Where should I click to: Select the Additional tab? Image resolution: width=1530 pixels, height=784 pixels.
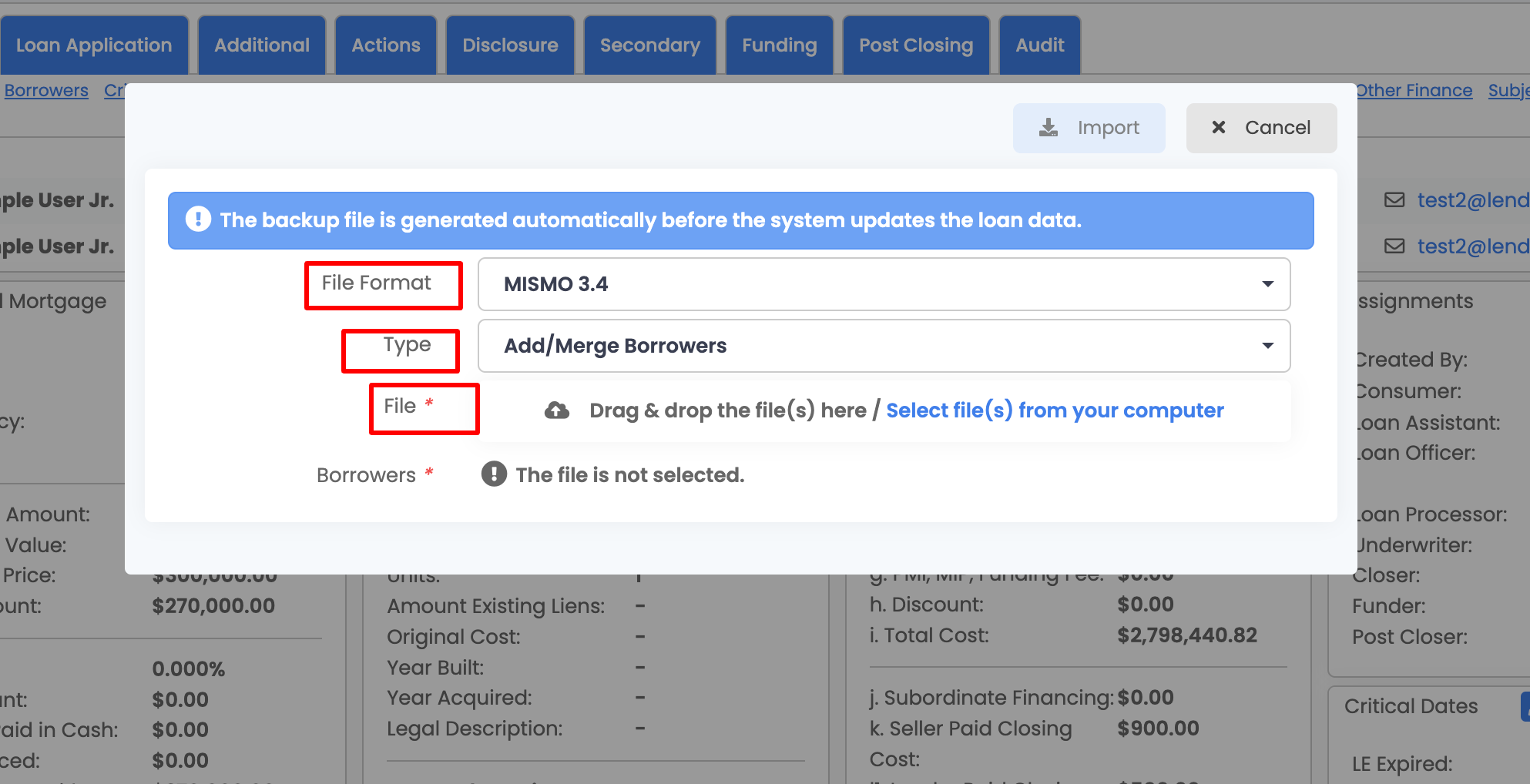point(261,45)
